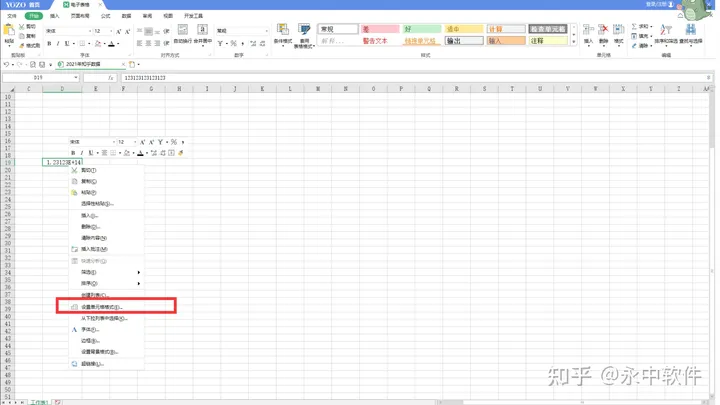Increase font size with the ribbon A-up icon

pyautogui.click(x=118, y=31)
